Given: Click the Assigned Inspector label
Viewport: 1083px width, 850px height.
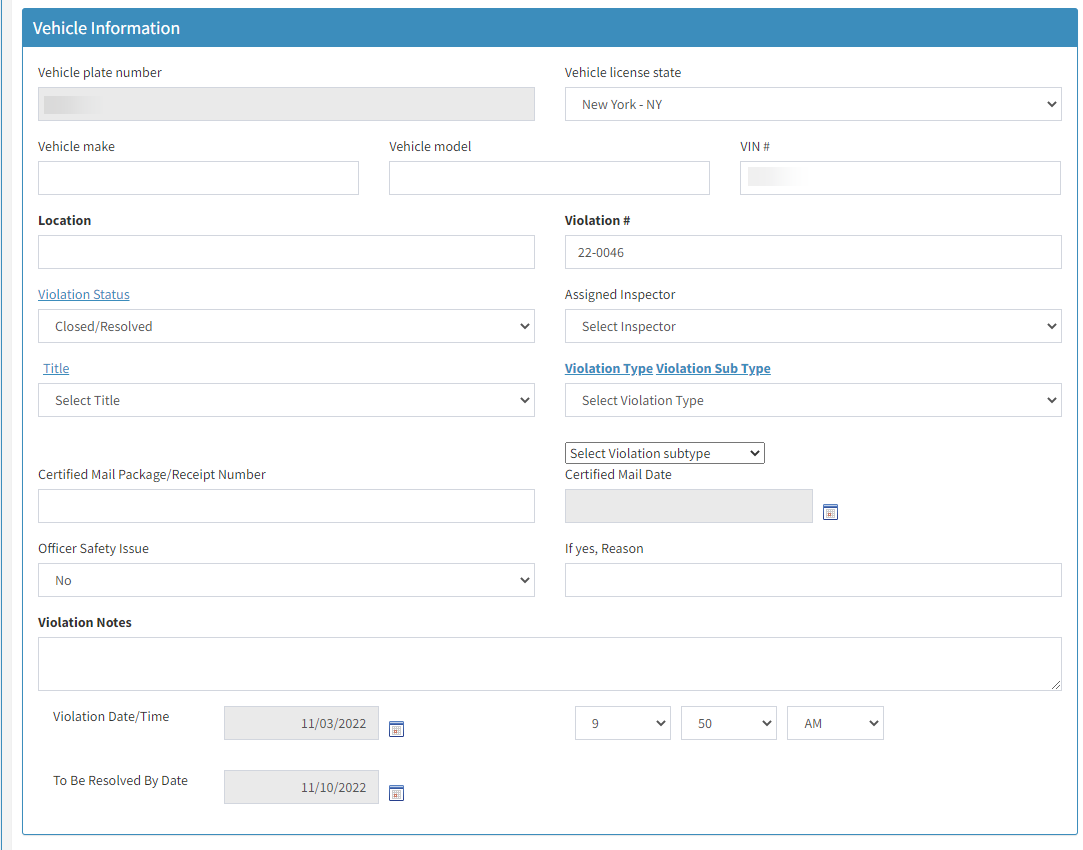Looking at the screenshot, I should click(x=620, y=294).
